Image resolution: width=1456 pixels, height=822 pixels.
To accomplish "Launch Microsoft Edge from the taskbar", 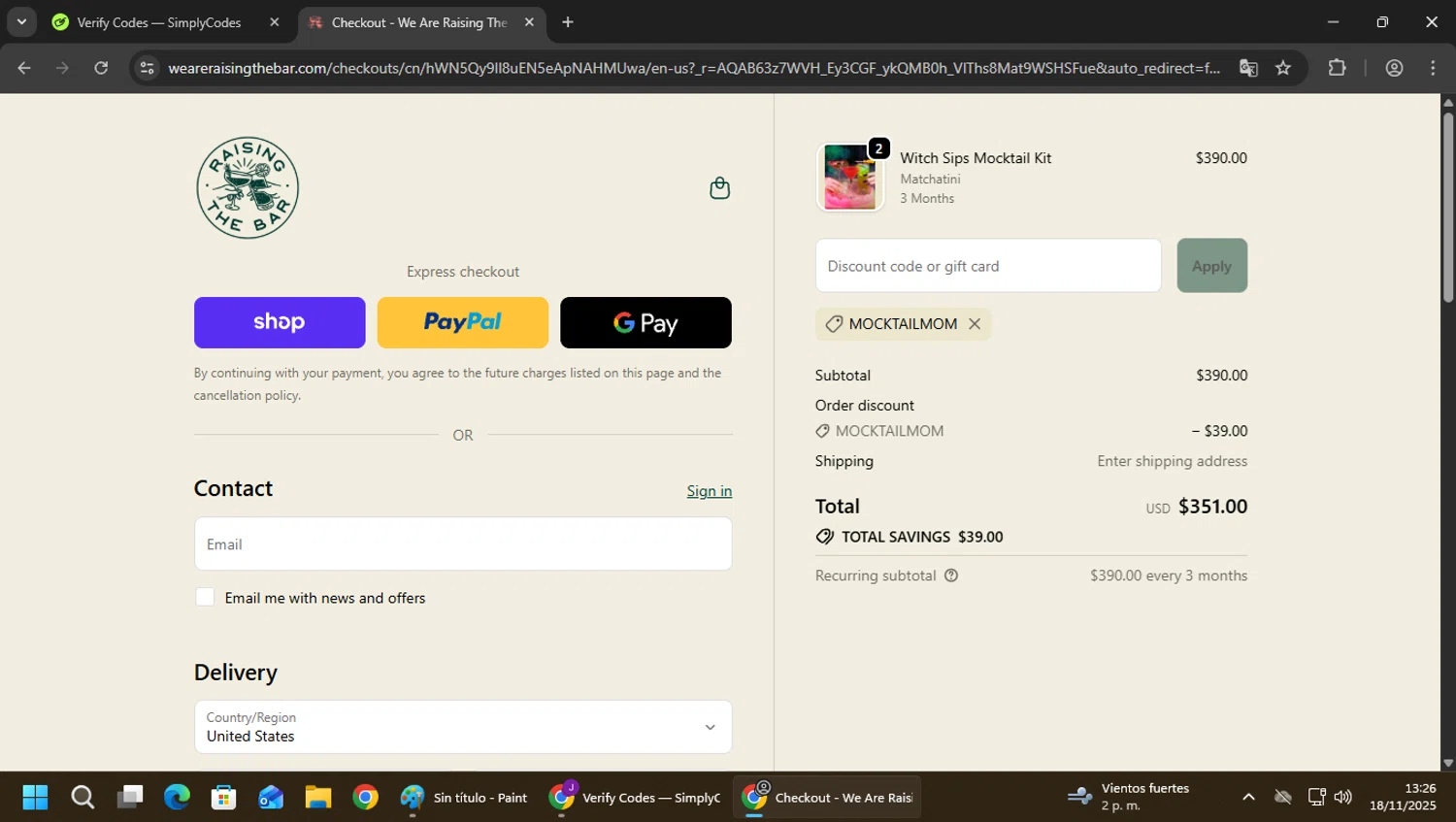I will (x=177, y=798).
